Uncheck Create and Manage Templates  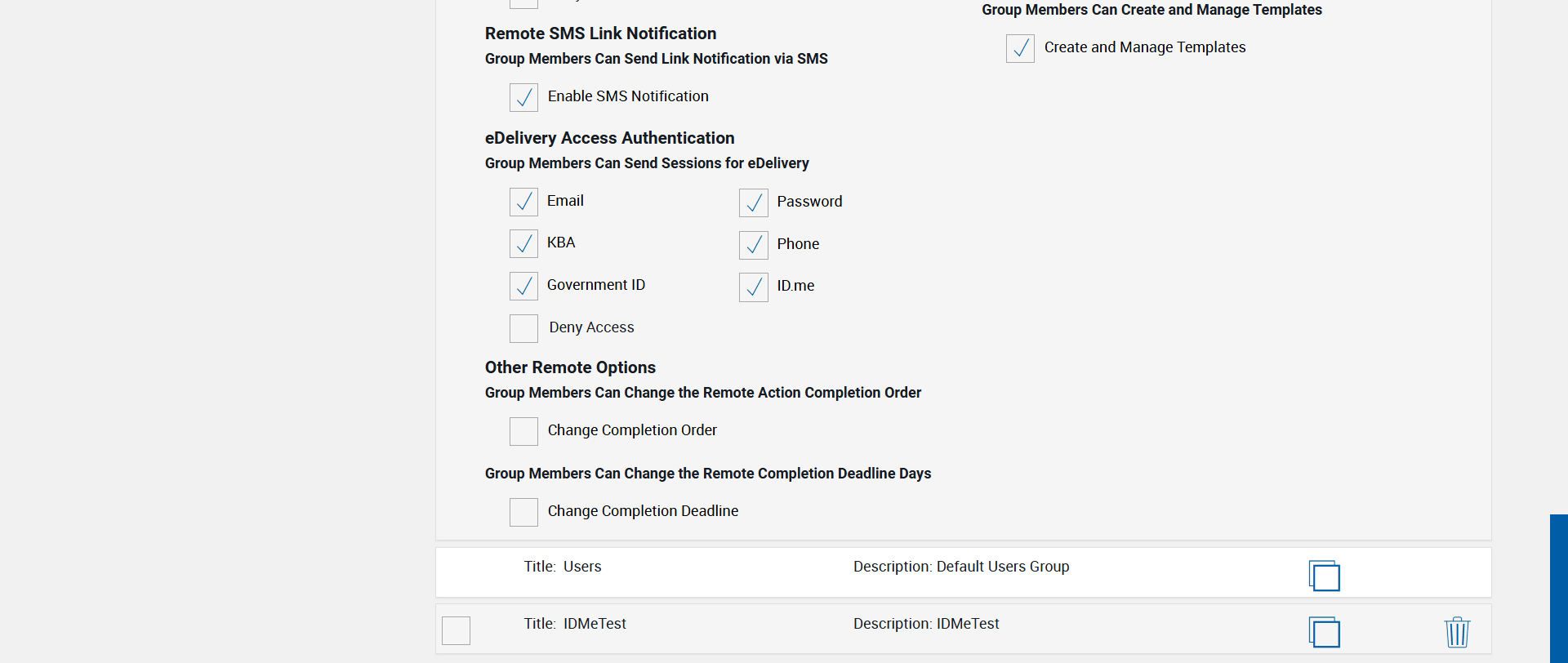(1020, 48)
